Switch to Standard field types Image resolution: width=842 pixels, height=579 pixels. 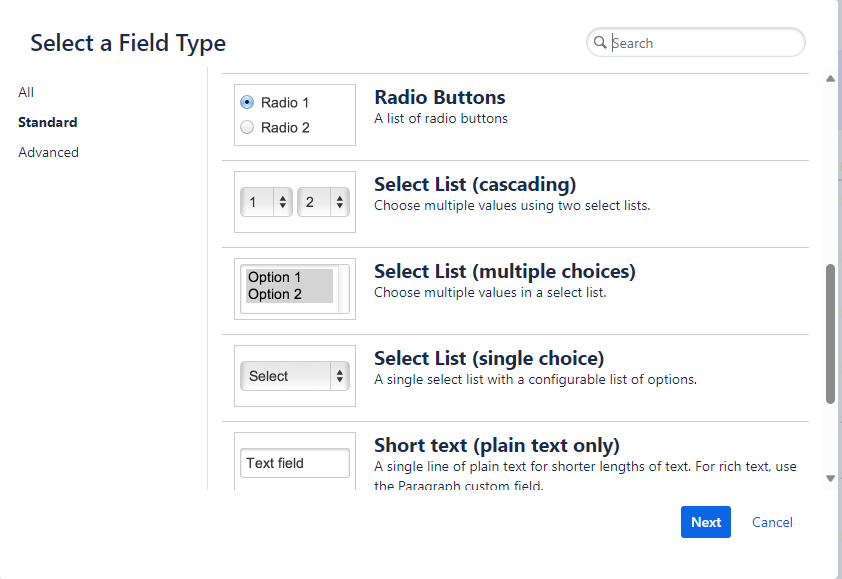(x=47, y=122)
